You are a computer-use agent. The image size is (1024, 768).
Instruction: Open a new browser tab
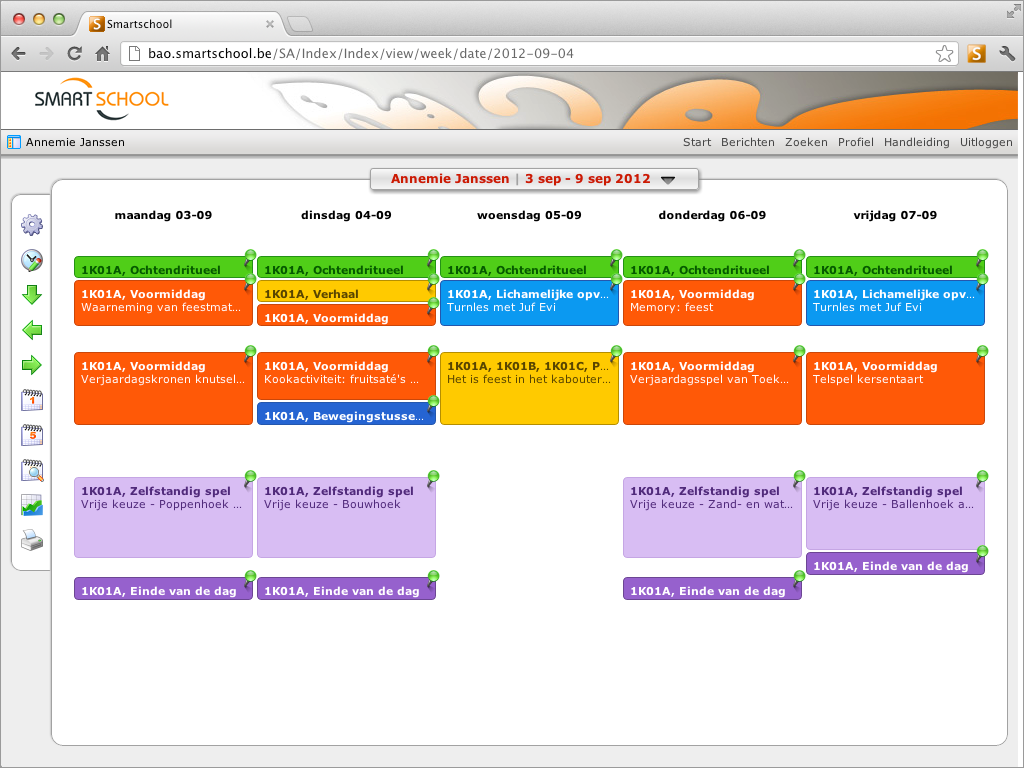(x=300, y=24)
